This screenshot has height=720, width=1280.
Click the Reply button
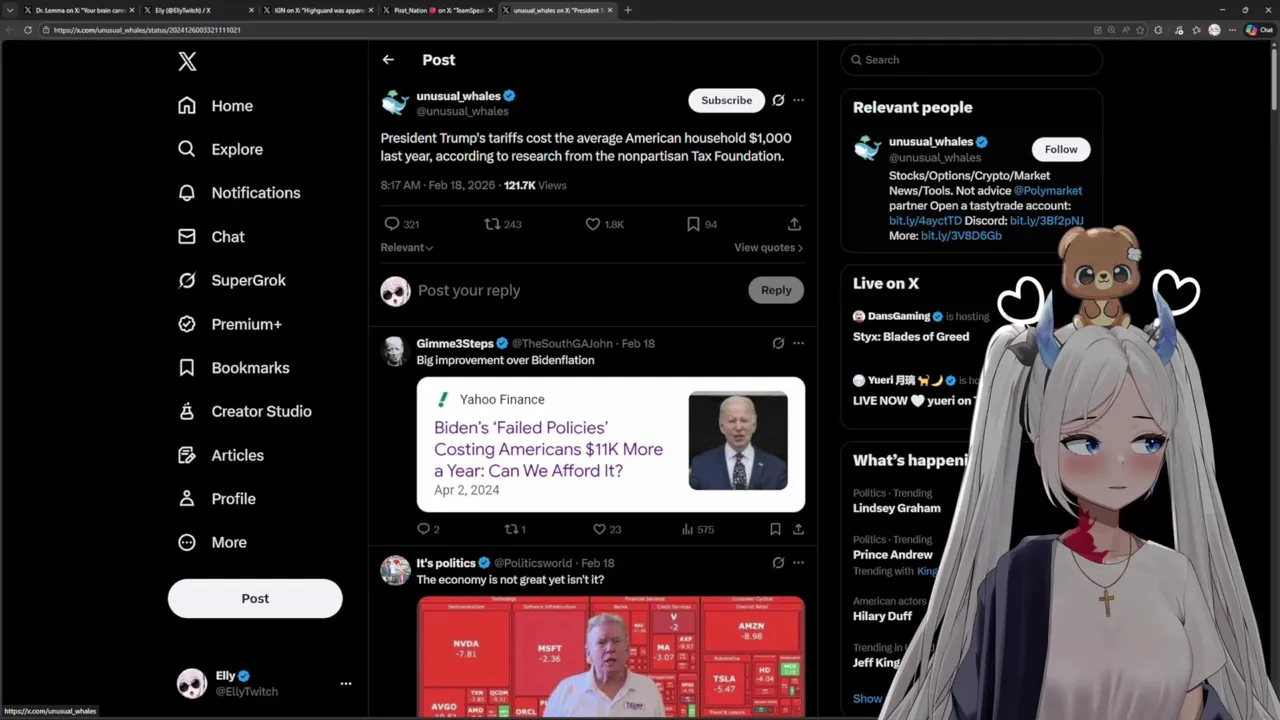776,290
